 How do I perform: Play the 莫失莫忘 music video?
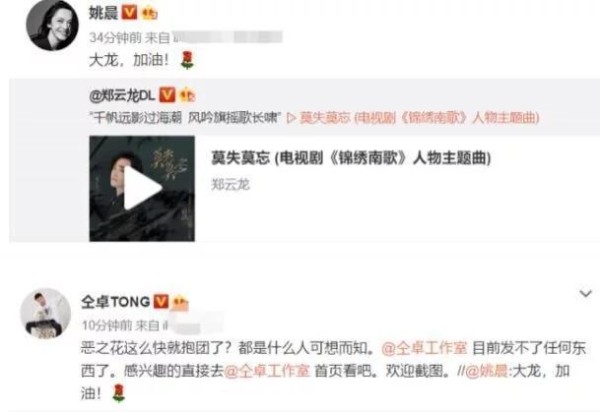(142, 188)
